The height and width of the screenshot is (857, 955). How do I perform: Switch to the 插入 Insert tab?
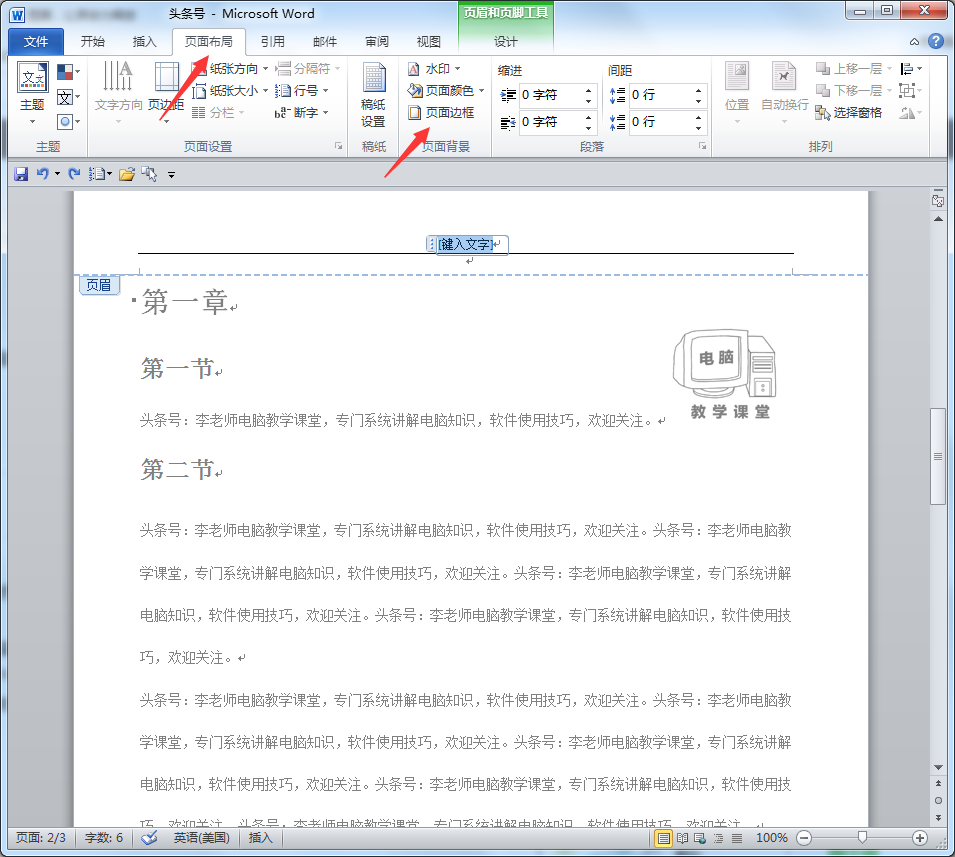[144, 41]
